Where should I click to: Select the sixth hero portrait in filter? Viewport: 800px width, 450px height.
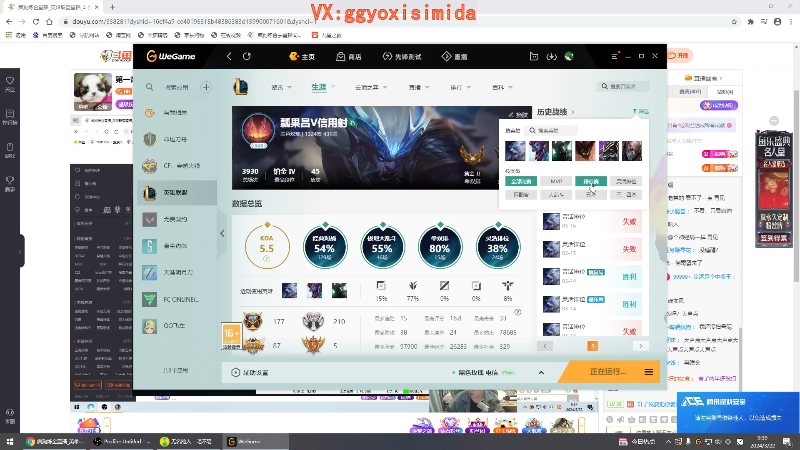pos(632,151)
